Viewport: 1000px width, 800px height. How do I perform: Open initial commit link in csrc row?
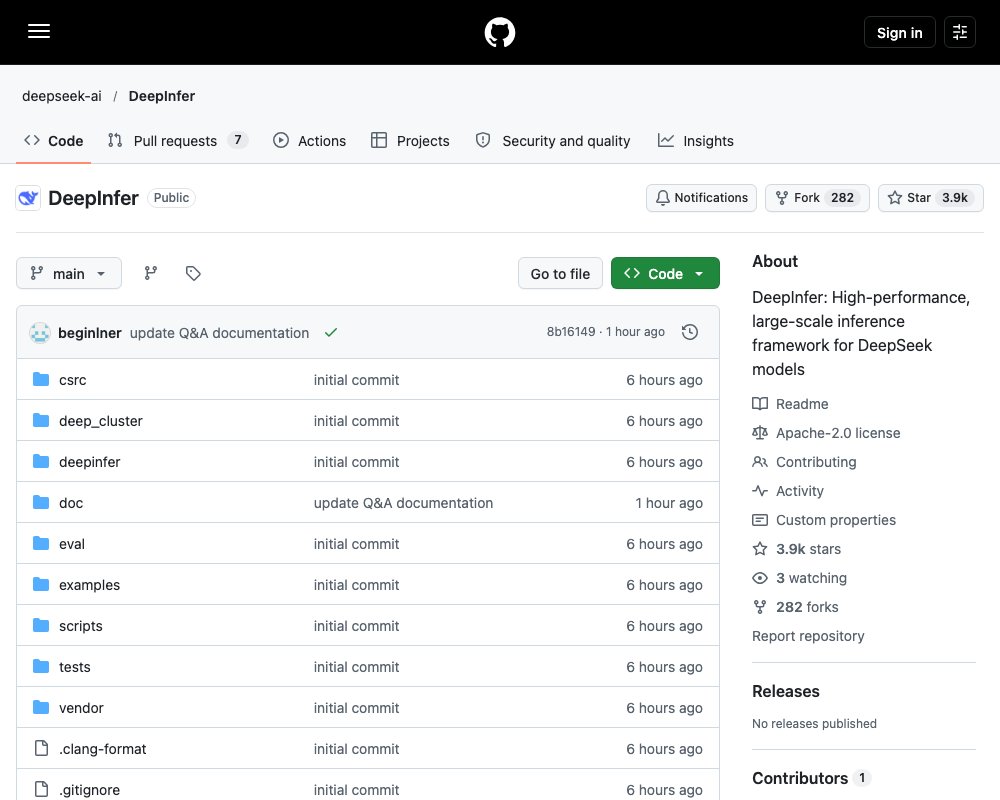[356, 380]
